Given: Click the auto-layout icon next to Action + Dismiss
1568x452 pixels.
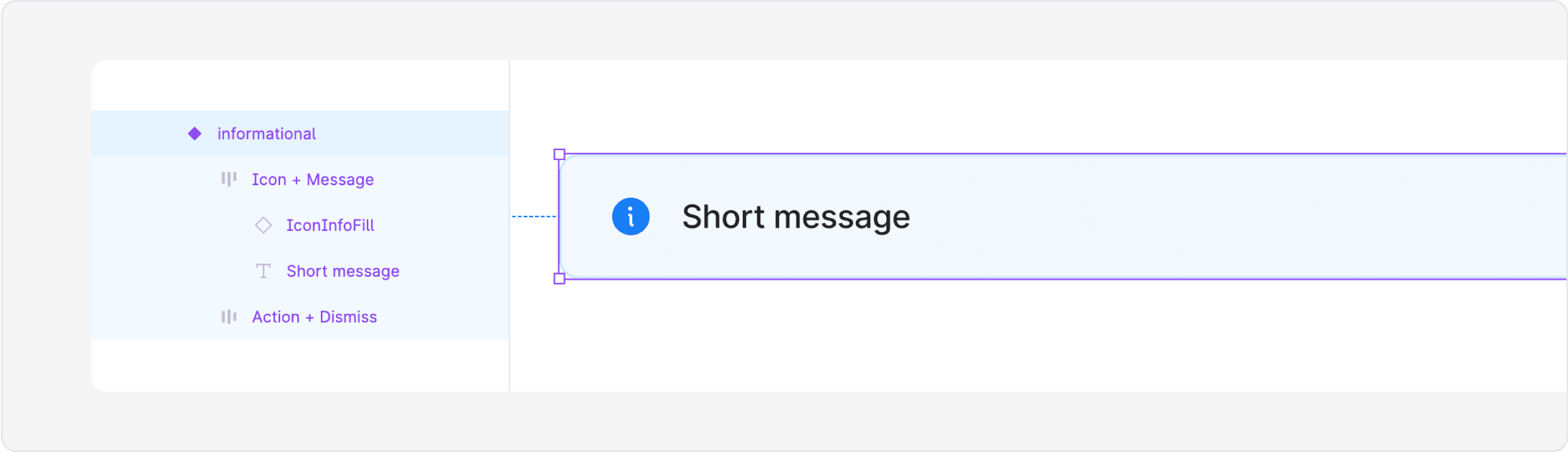Looking at the screenshot, I should [230, 316].
